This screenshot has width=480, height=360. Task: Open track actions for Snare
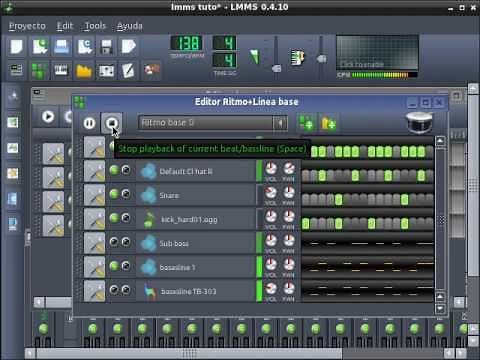click(94, 195)
